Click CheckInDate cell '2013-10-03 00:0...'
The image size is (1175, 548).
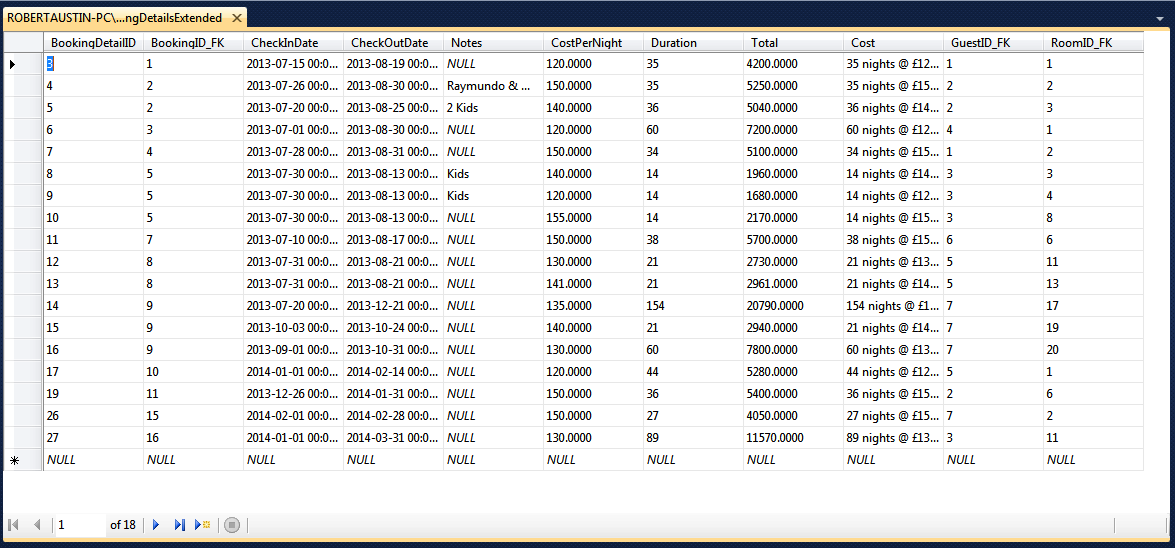pyautogui.click(x=294, y=328)
